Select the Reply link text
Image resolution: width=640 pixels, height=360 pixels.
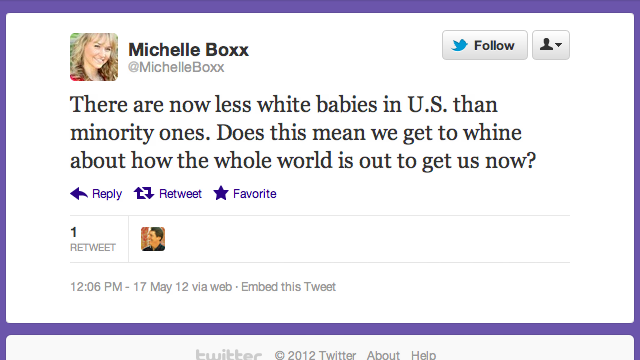107,194
